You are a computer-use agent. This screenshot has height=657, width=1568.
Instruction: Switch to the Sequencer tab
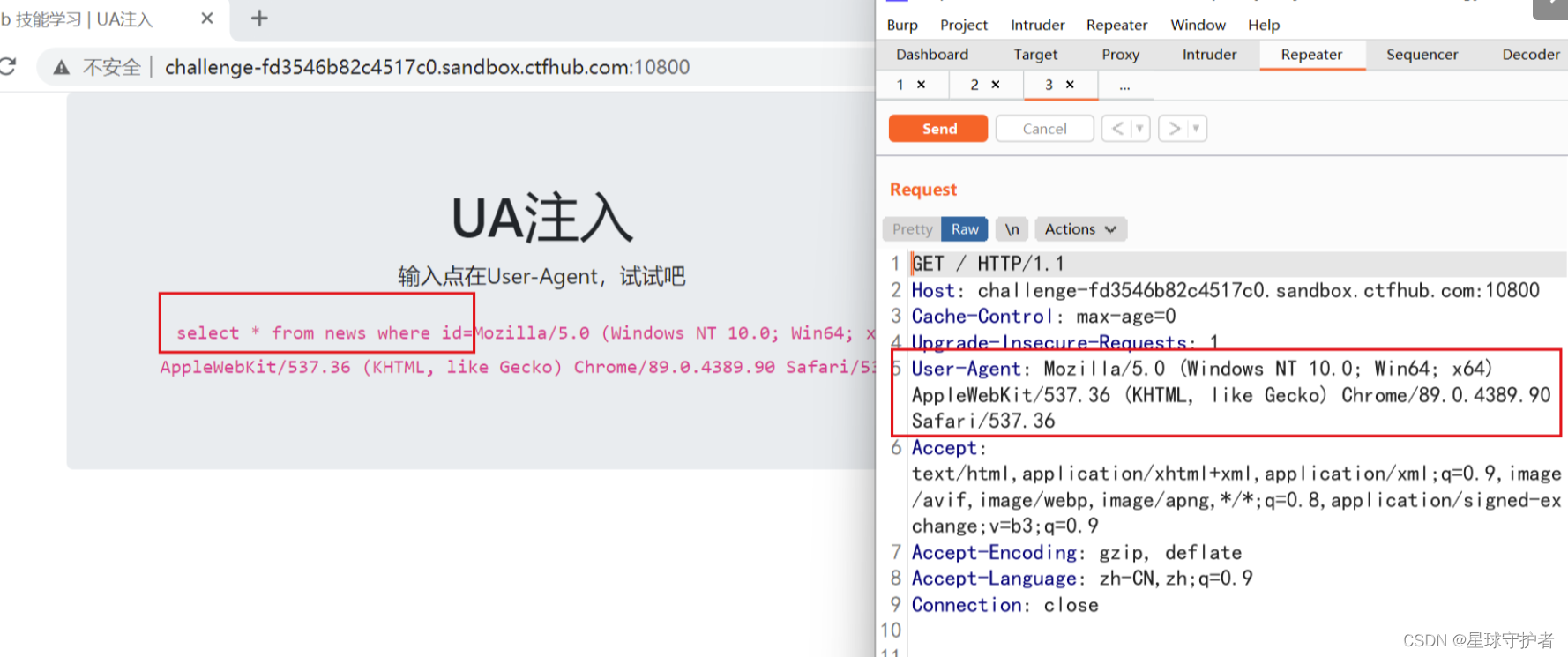click(1422, 55)
